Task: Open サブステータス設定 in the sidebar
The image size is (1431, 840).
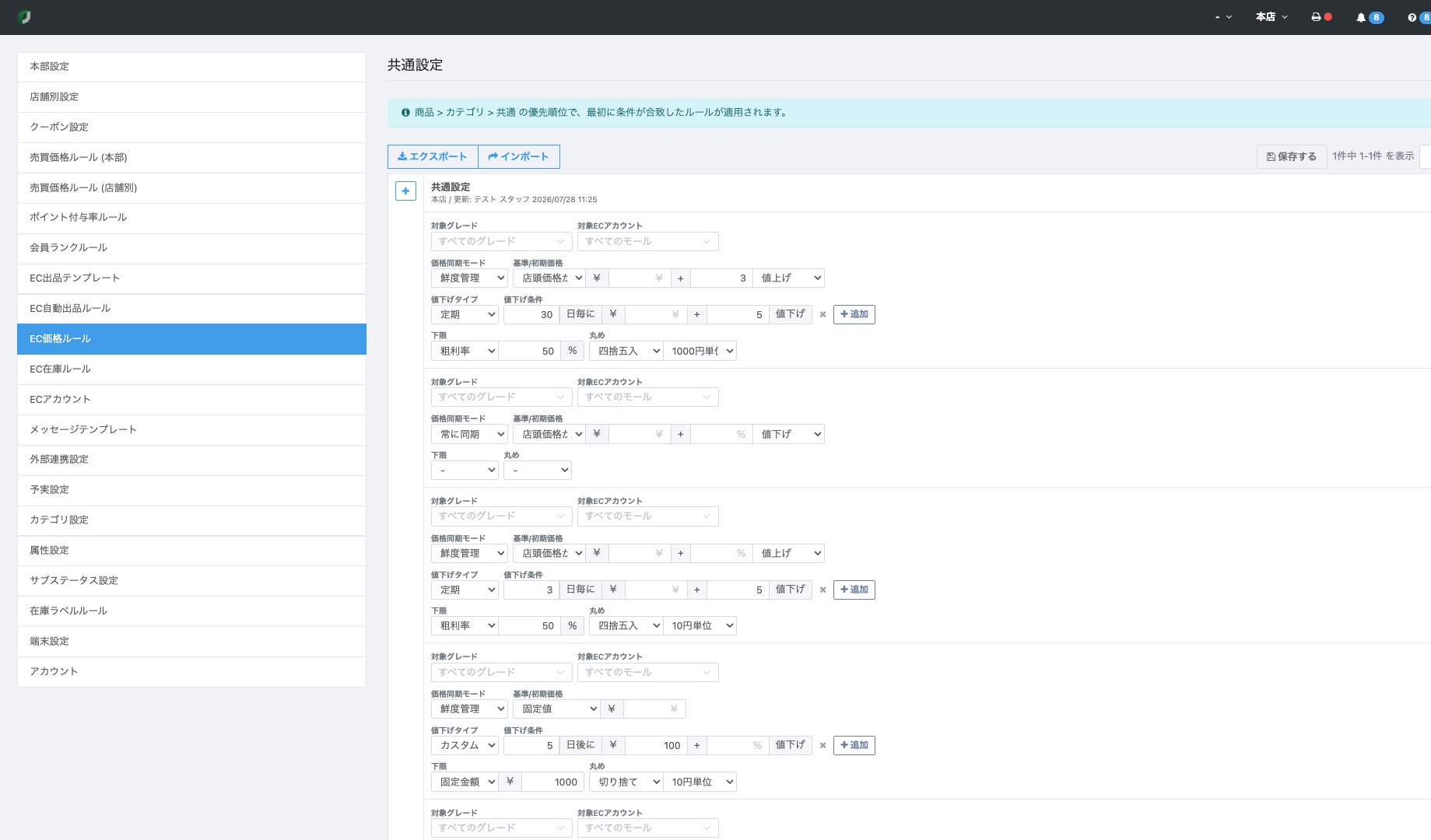Action: coord(191,581)
